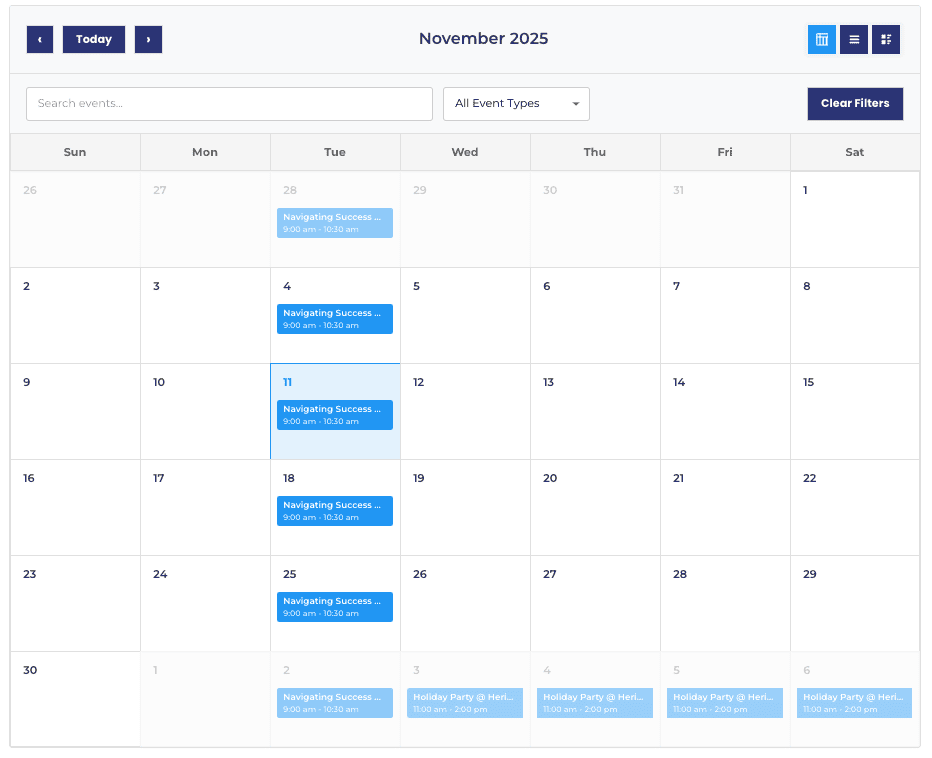Viewport: 932px width, 758px height.
Task: Click the Clear Filters button
Action: (855, 104)
